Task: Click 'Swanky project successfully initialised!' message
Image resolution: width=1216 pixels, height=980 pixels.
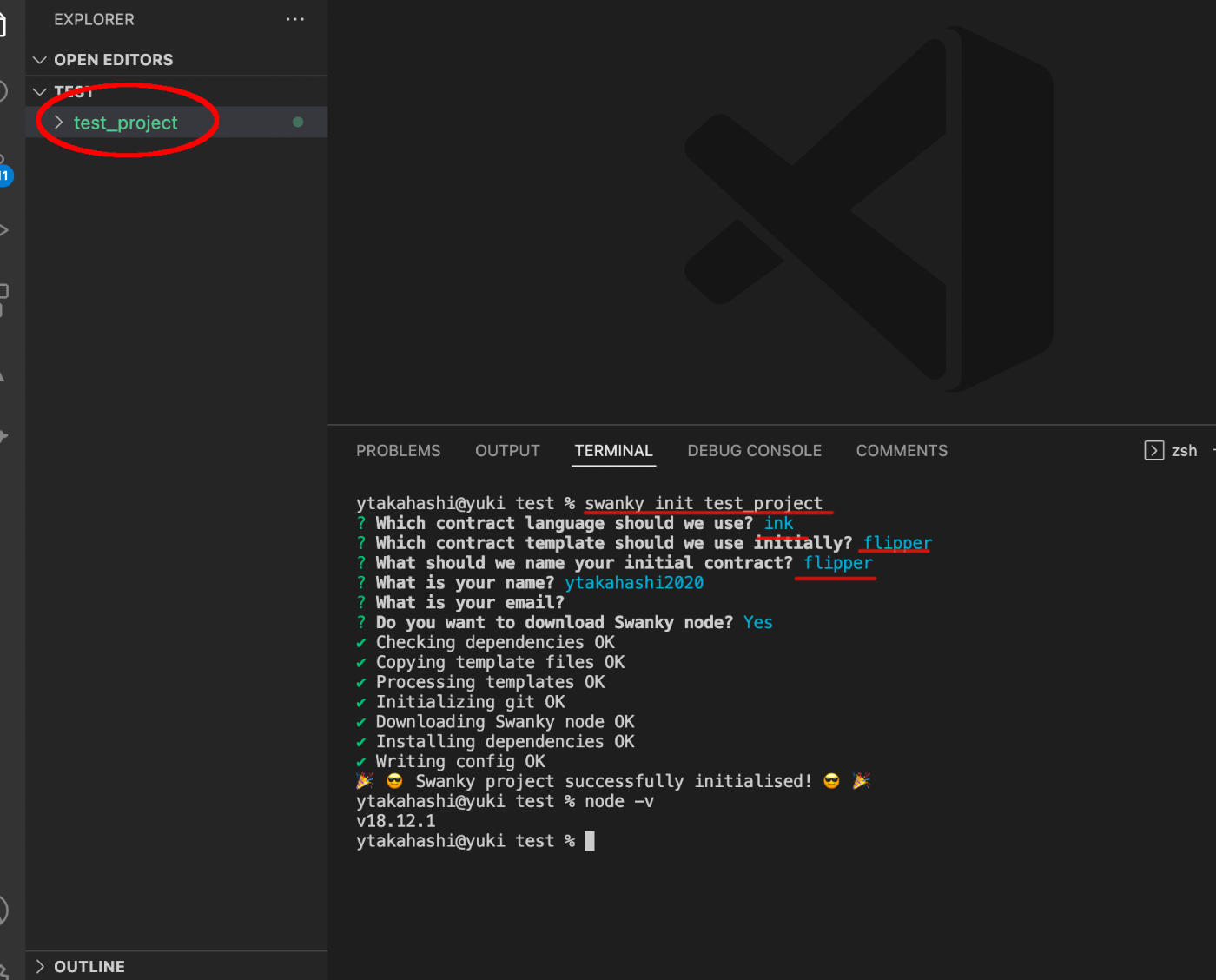Action: pyautogui.click(x=613, y=782)
